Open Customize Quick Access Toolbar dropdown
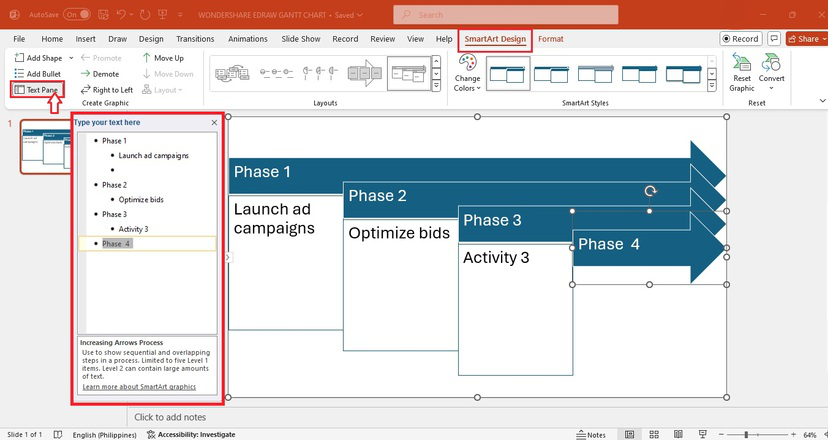 (x=180, y=15)
